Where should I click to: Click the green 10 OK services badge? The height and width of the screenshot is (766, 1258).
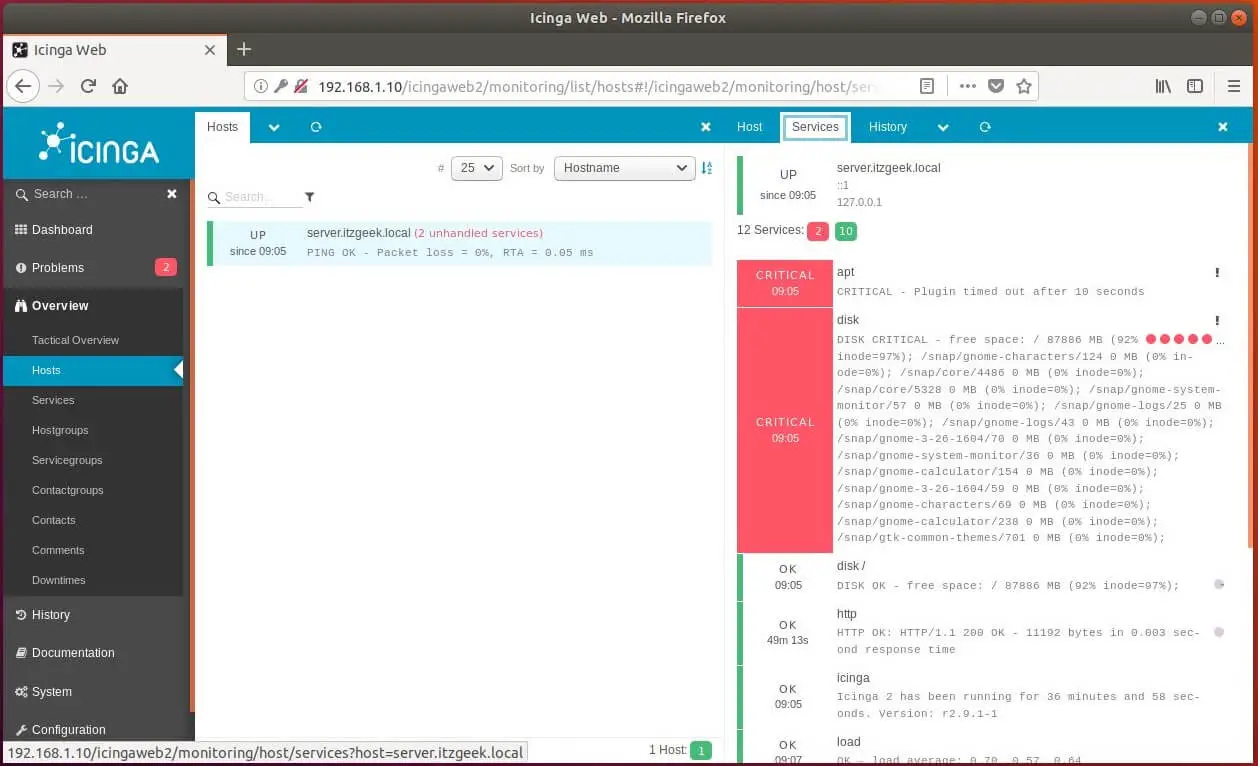846,231
